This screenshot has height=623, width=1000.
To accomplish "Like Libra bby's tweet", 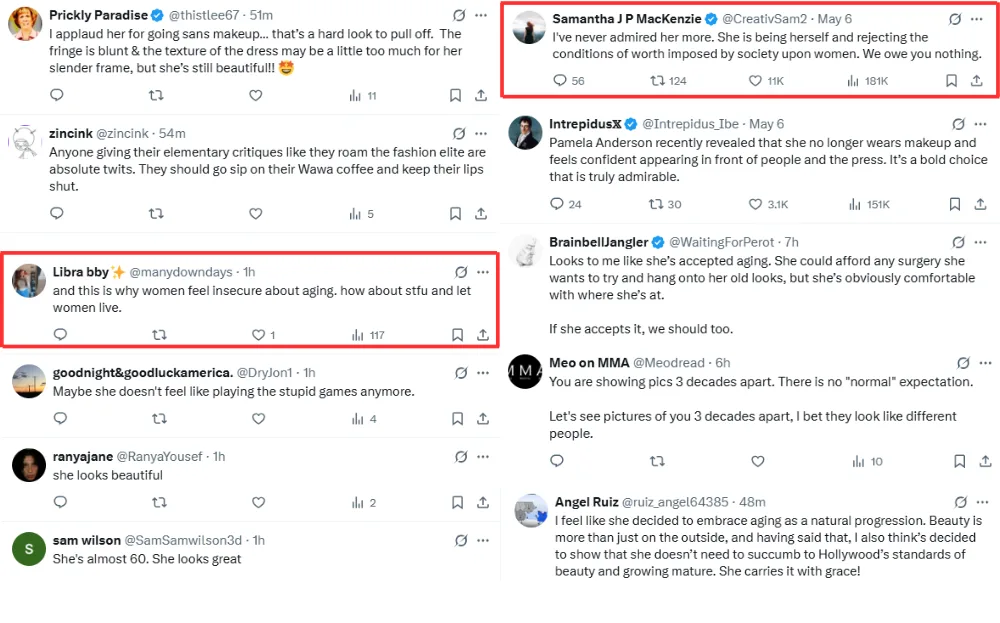I will coord(257,335).
